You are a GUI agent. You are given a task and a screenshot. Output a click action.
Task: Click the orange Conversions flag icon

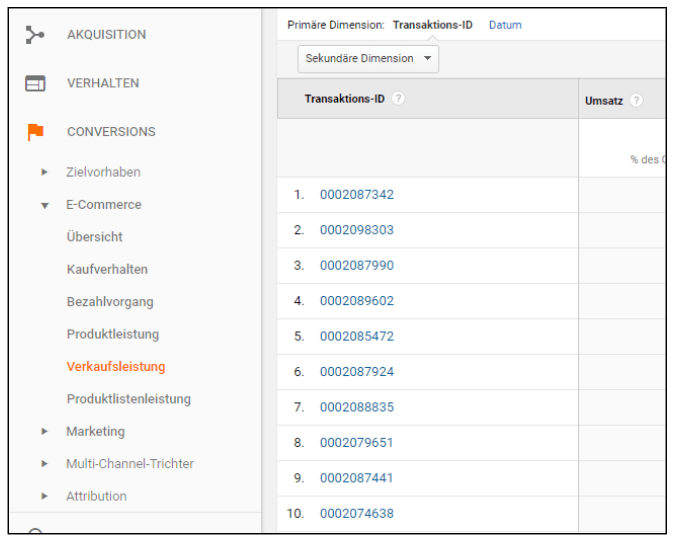[35, 132]
